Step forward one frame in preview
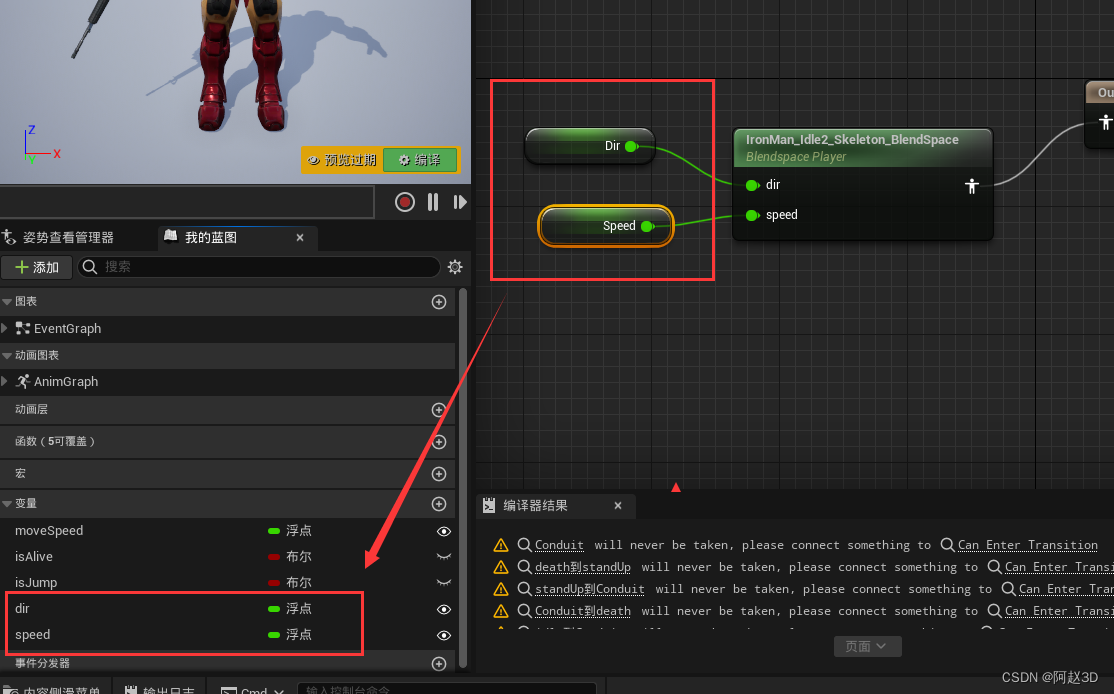Viewport: 1114px width, 694px height. coord(460,202)
